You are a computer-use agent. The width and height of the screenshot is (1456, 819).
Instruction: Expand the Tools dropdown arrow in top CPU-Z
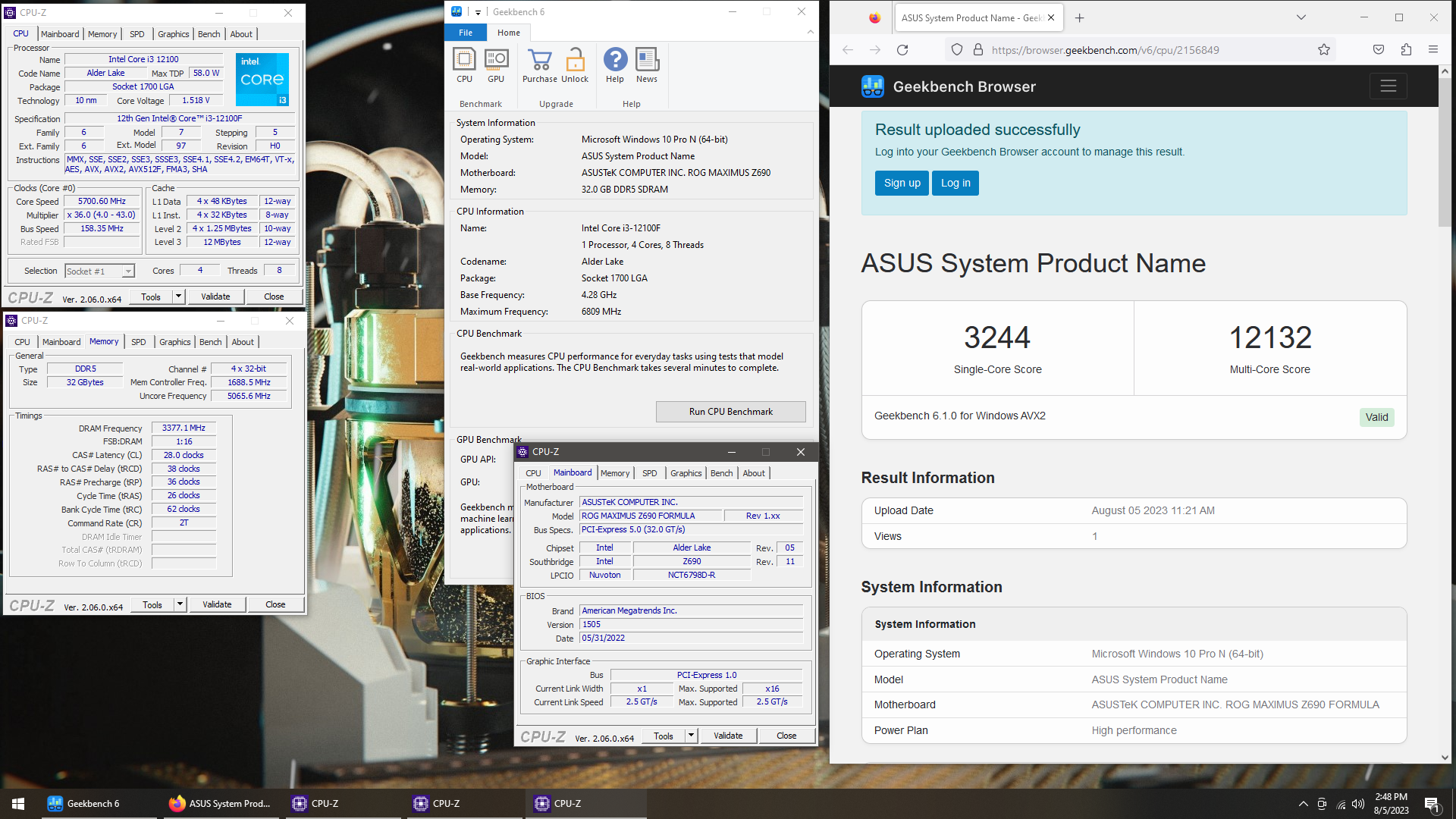[178, 297]
